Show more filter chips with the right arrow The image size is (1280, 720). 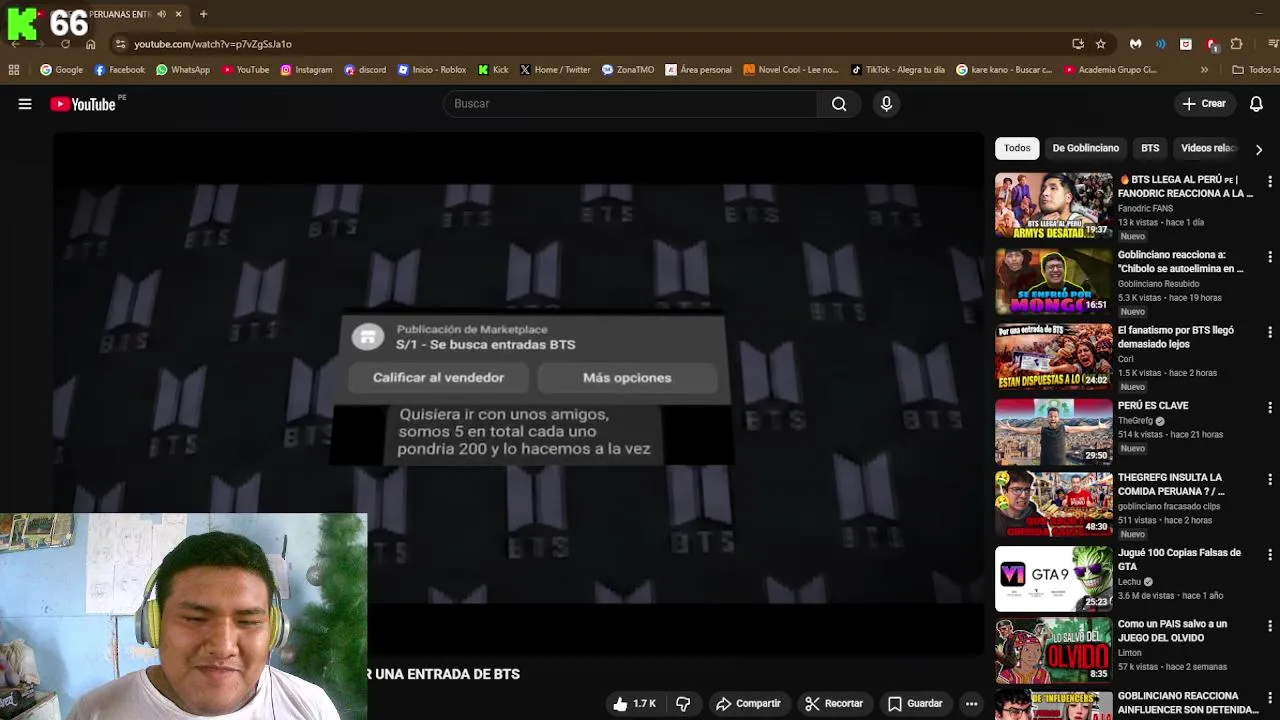(x=1258, y=149)
